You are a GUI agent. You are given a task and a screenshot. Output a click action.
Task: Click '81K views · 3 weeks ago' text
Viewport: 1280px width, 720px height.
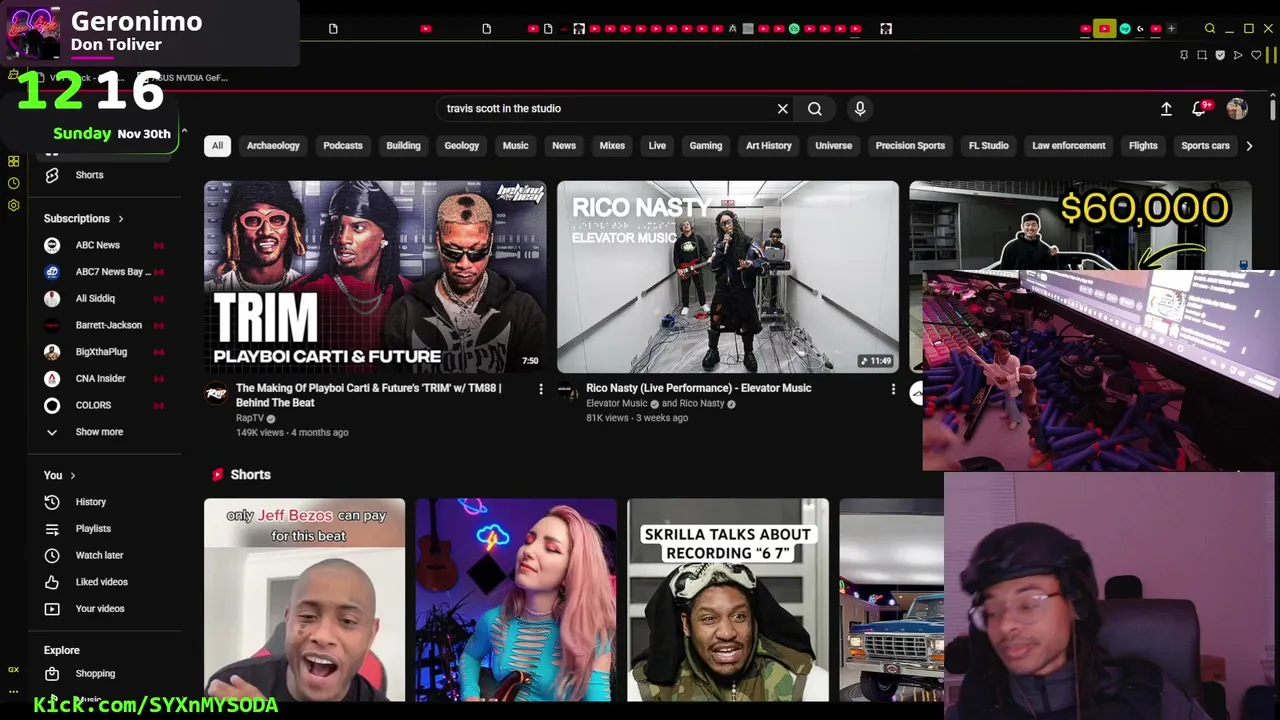(x=637, y=418)
